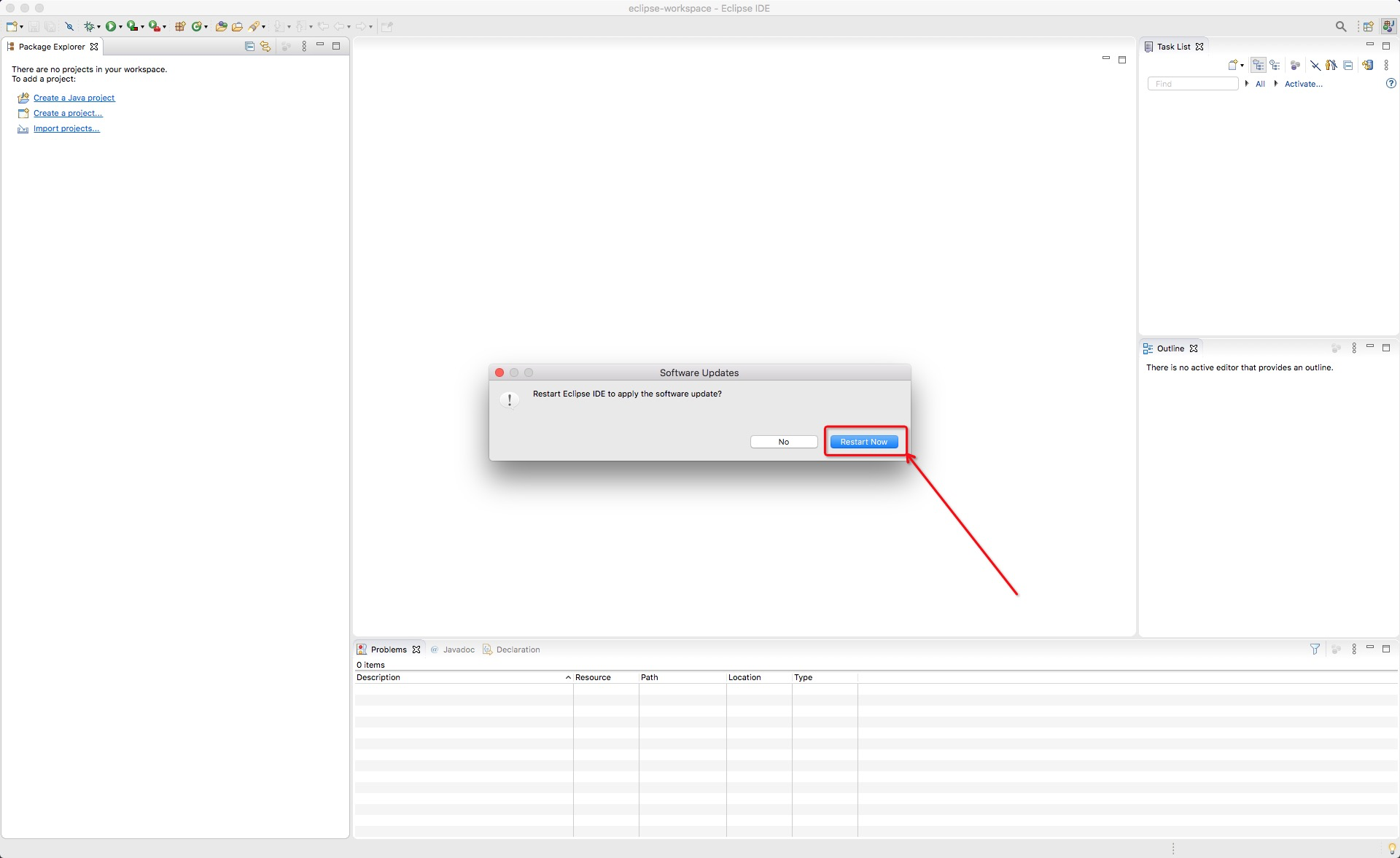Open the Import projects... link
This screenshot has width=1400, height=858.
pyautogui.click(x=66, y=128)
